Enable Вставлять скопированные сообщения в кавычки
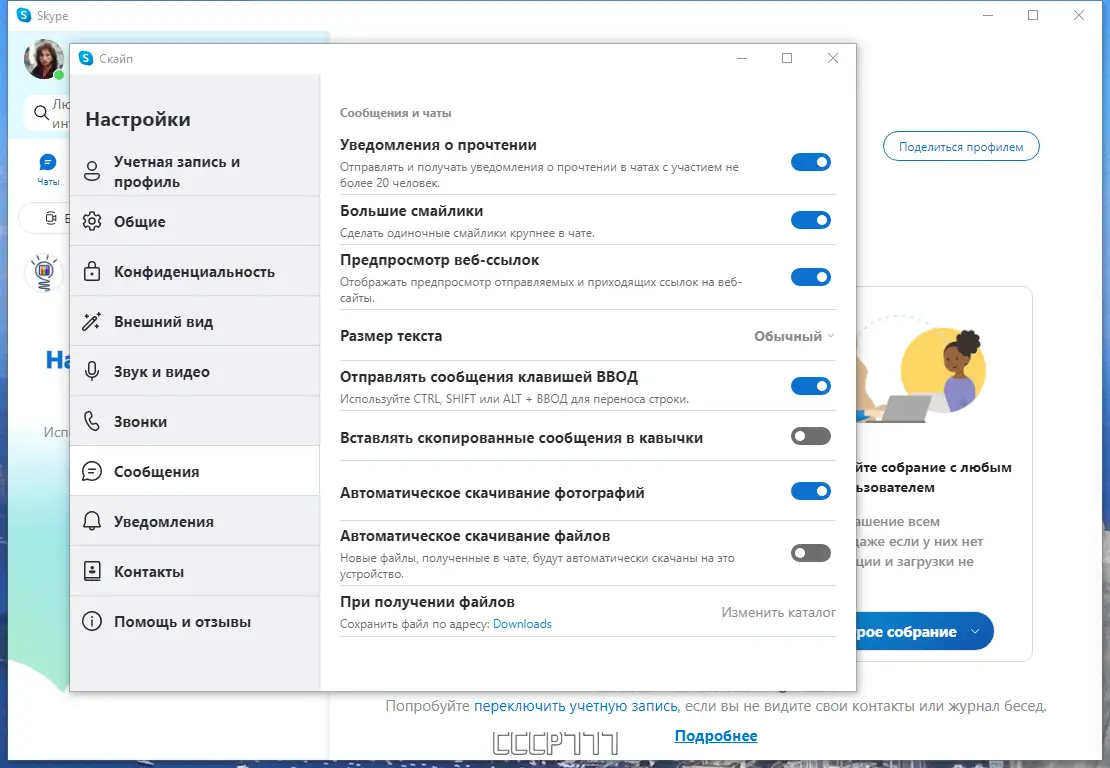Screen dimensions: 1110x768 pyautogui.click(x=810, y=436)
